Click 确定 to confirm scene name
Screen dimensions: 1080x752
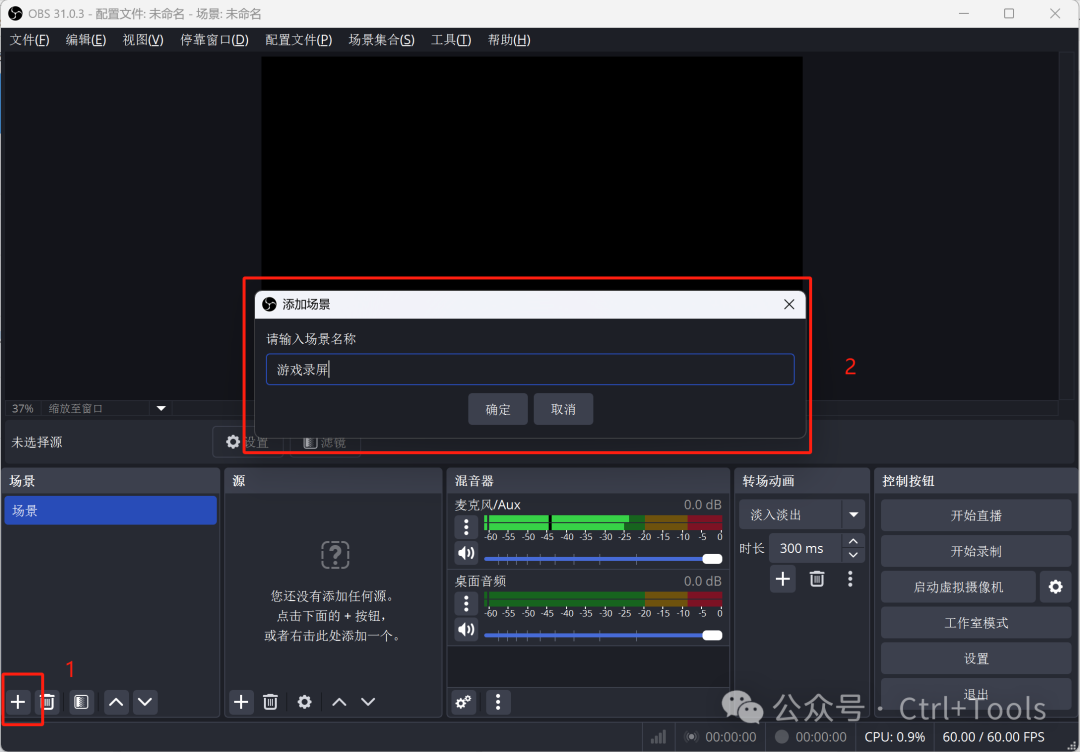(x=498, y=409)
